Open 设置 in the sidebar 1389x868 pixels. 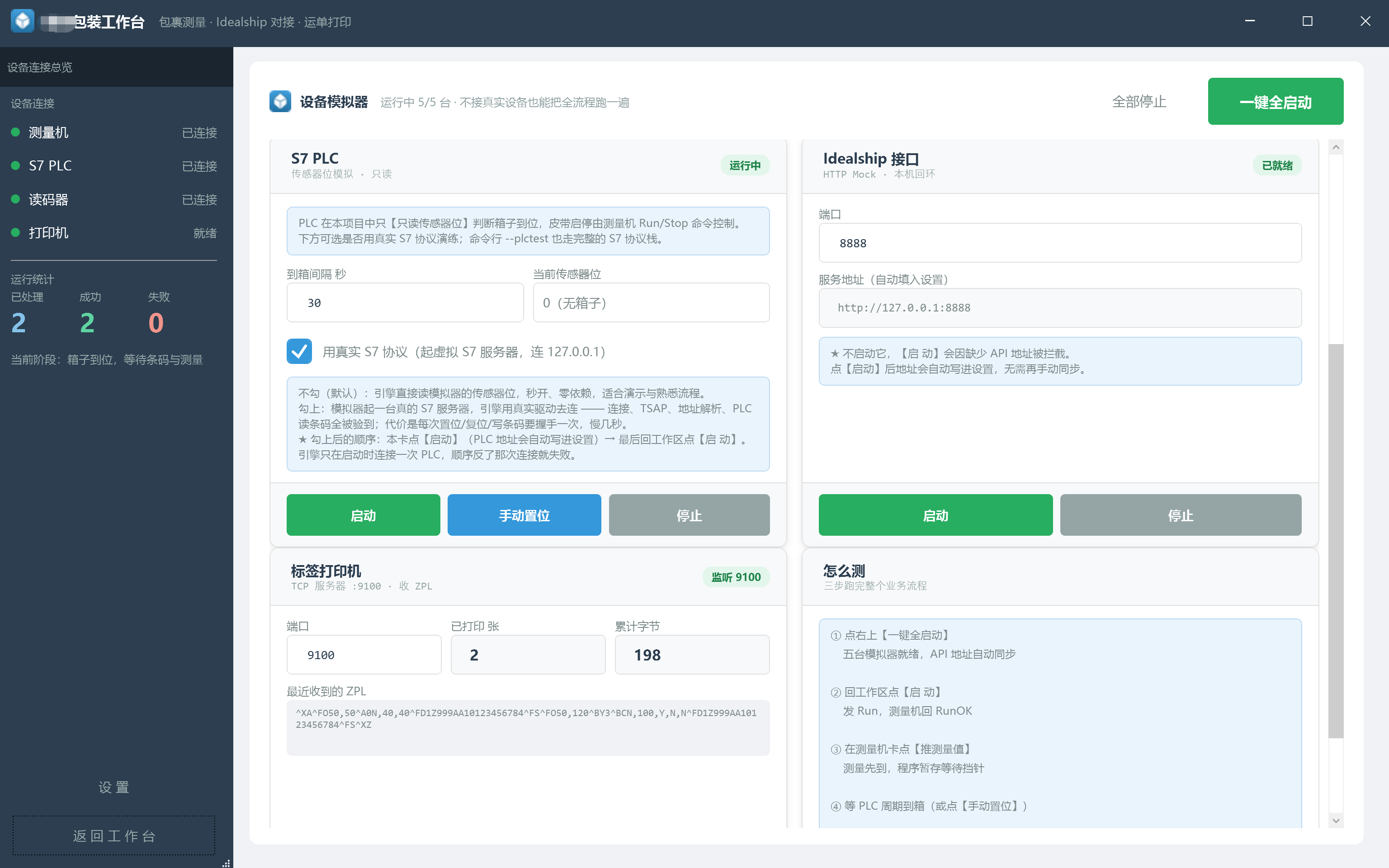[x=114, y=787]
